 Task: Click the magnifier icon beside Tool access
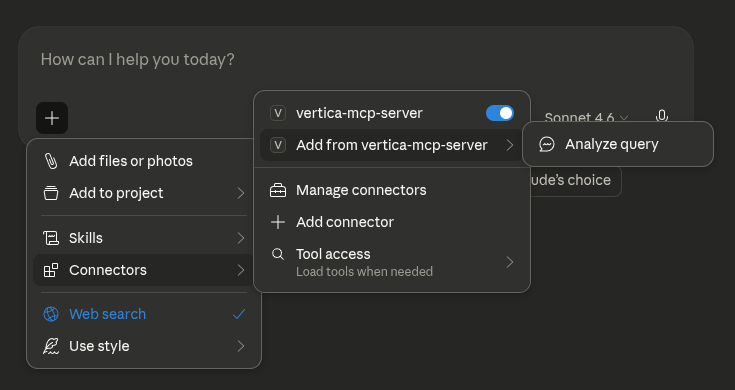pos(278,254)
